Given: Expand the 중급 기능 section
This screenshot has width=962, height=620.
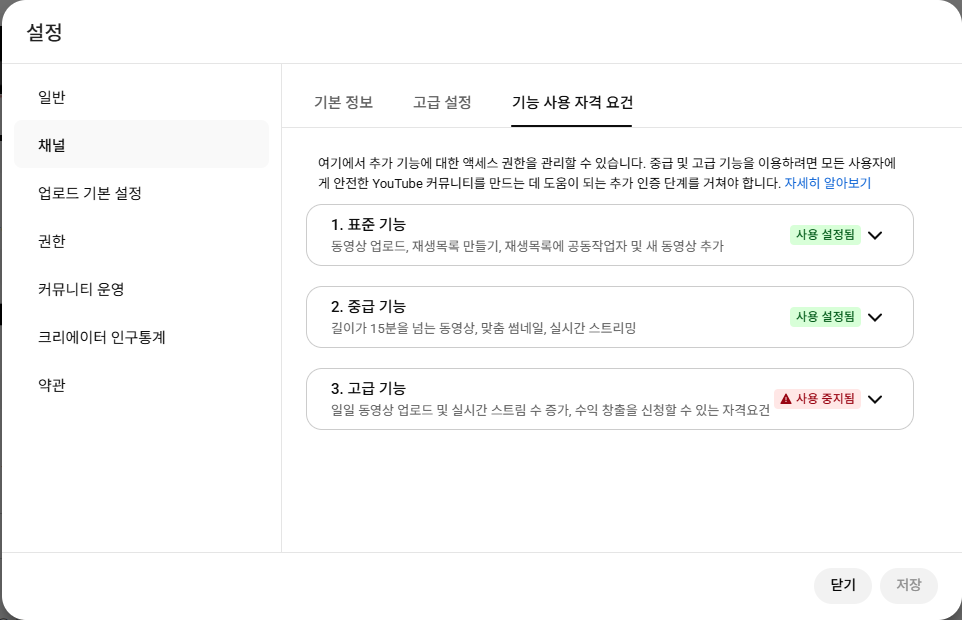Looking at the screenshot, I should click(875, 317).
